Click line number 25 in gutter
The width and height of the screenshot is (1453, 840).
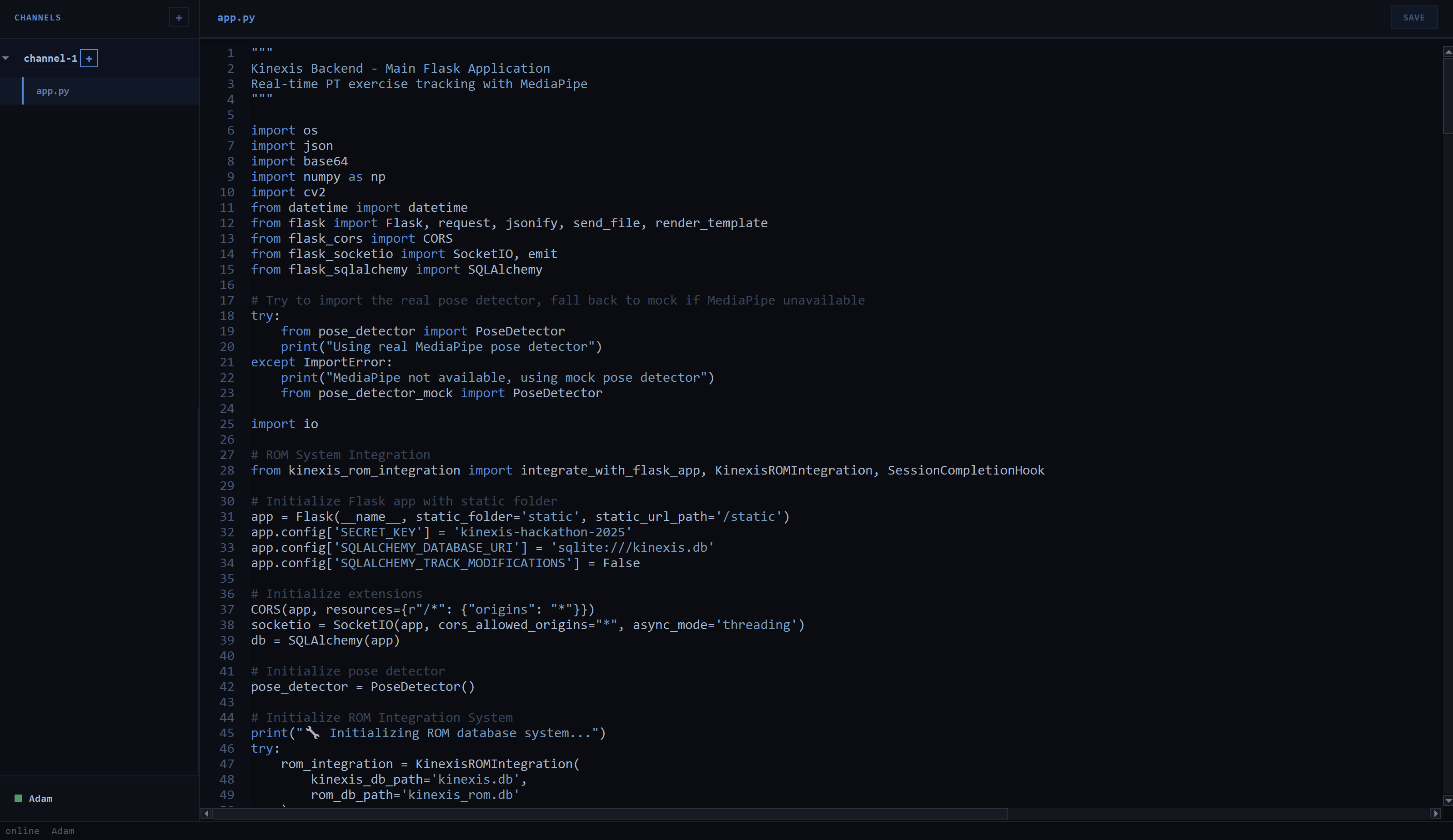227,424
